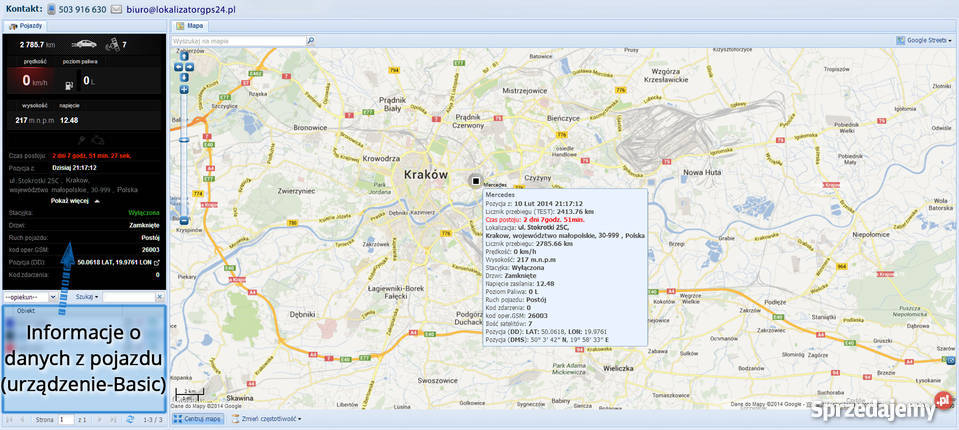This screenshot has width=959, height=430.
Task: Click the kod oper.GSM value 26003
Action: [x=150, y=250]
